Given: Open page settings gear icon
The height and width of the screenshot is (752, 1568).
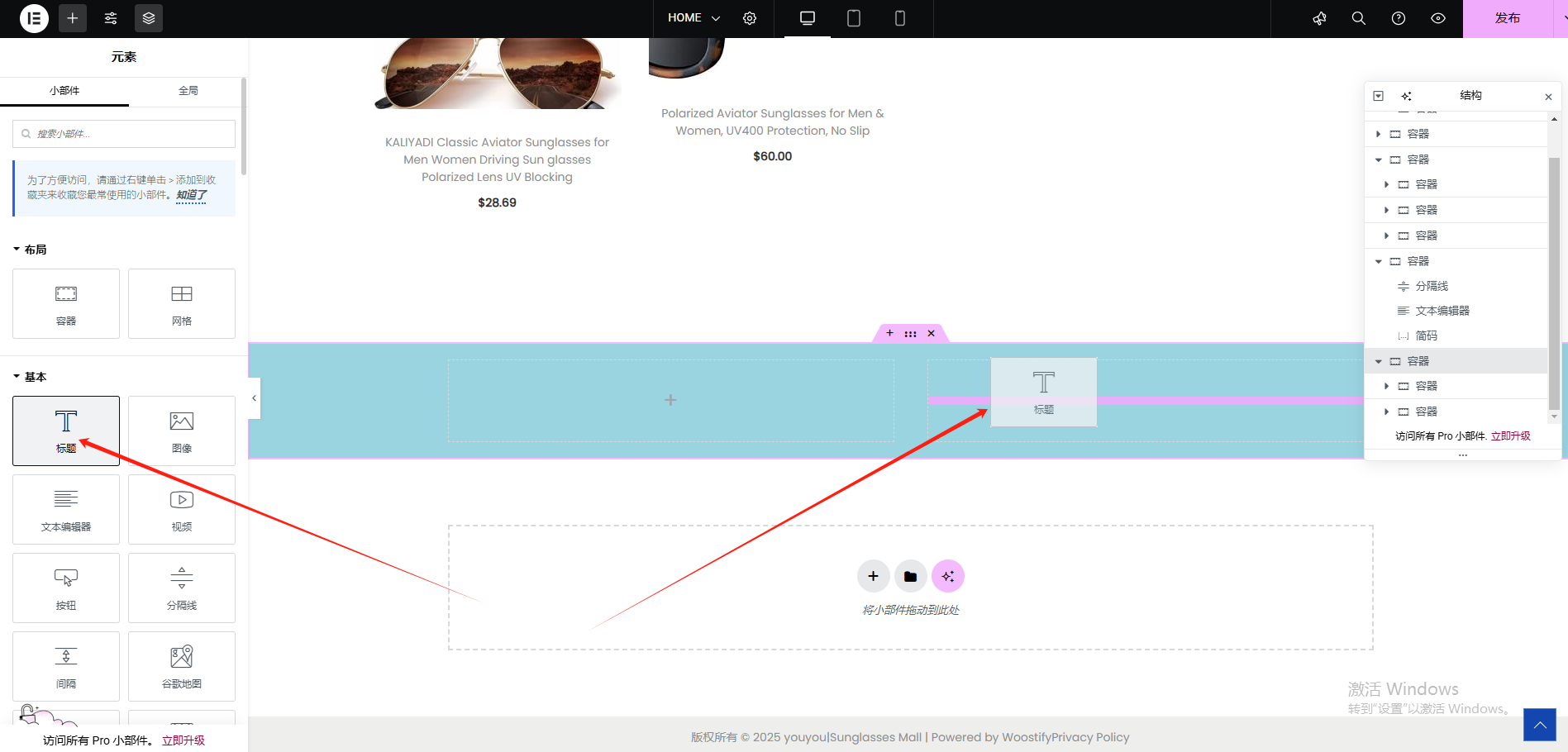Looking at the screenshot, I should coord(750,18).
